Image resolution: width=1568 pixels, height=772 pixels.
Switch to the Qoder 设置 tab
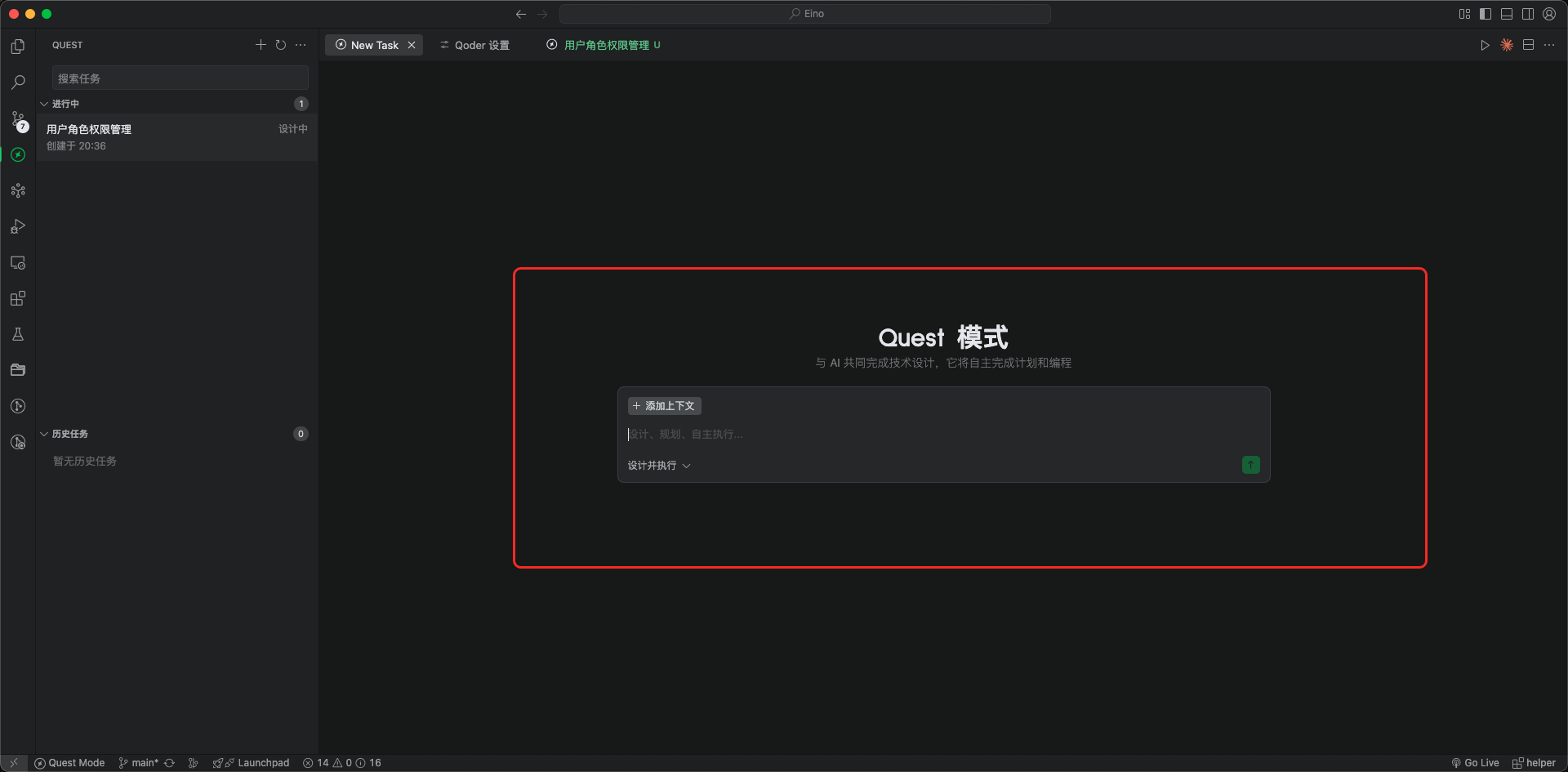coord(474,45)
